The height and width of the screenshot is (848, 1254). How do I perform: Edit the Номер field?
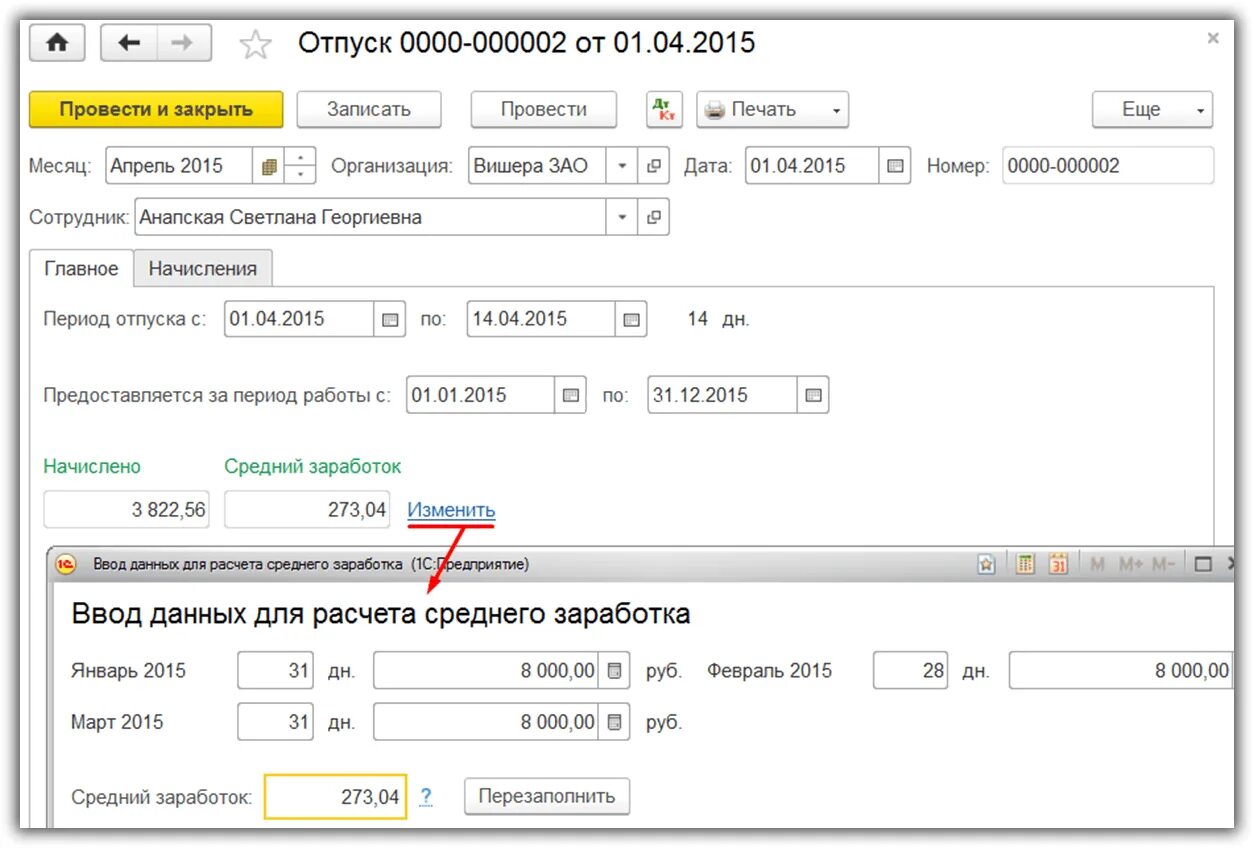click(x=1108, y=166)
